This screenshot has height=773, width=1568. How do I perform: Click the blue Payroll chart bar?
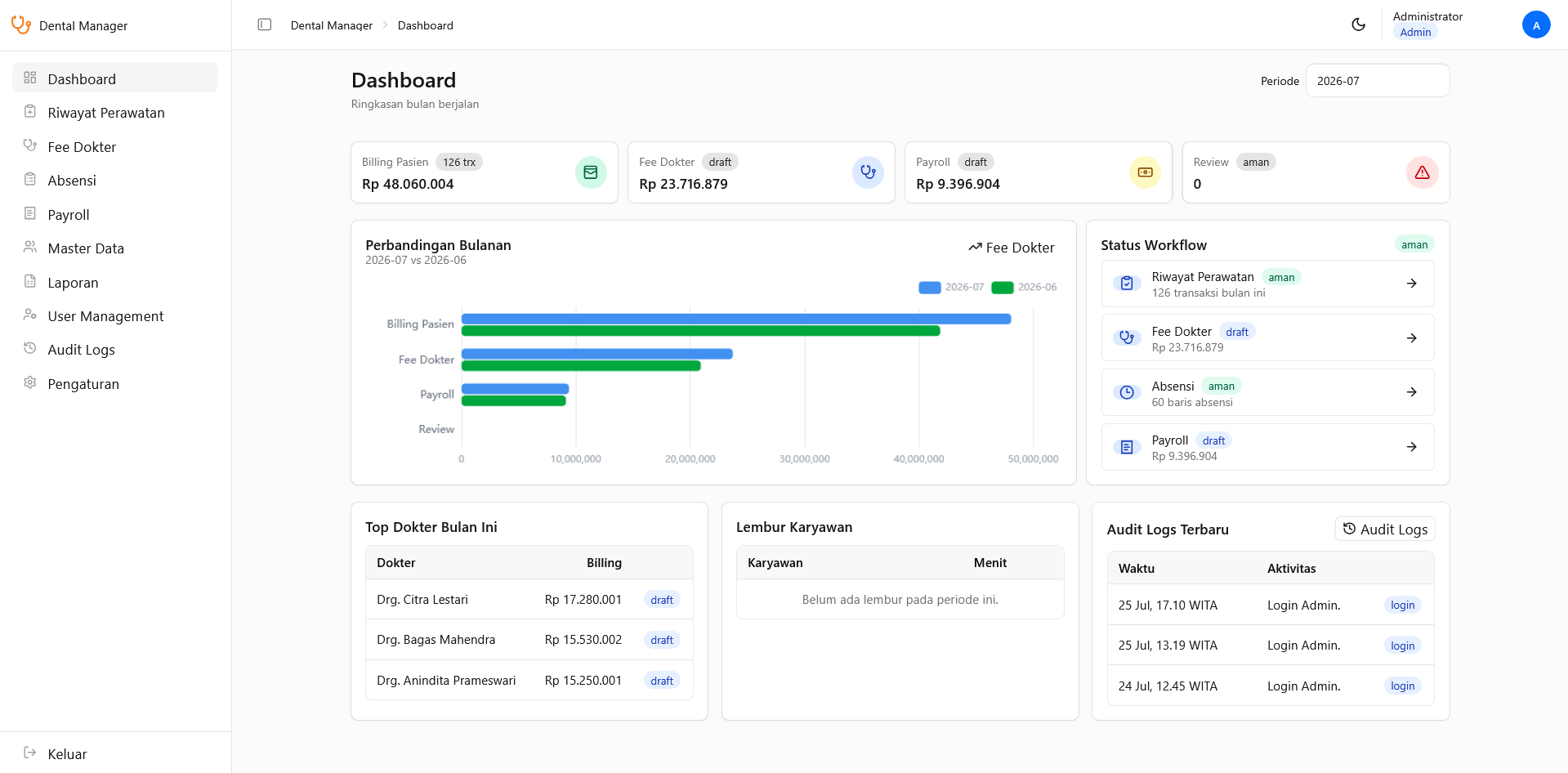coord(515,388)
